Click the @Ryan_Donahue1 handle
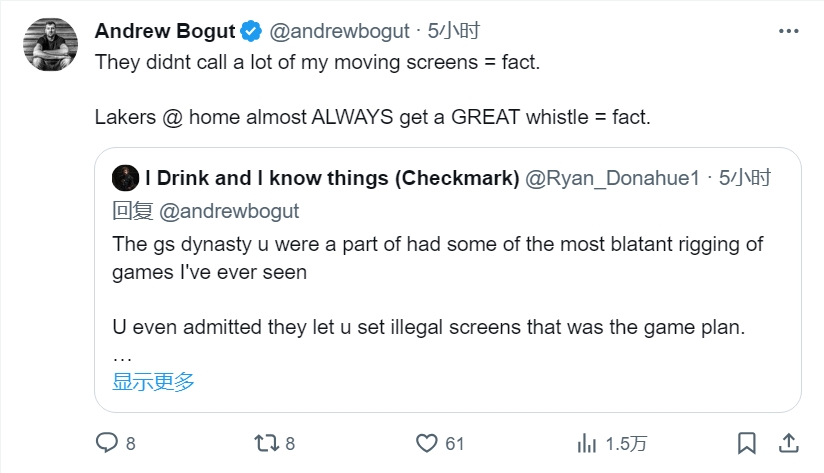 (610, 178)
